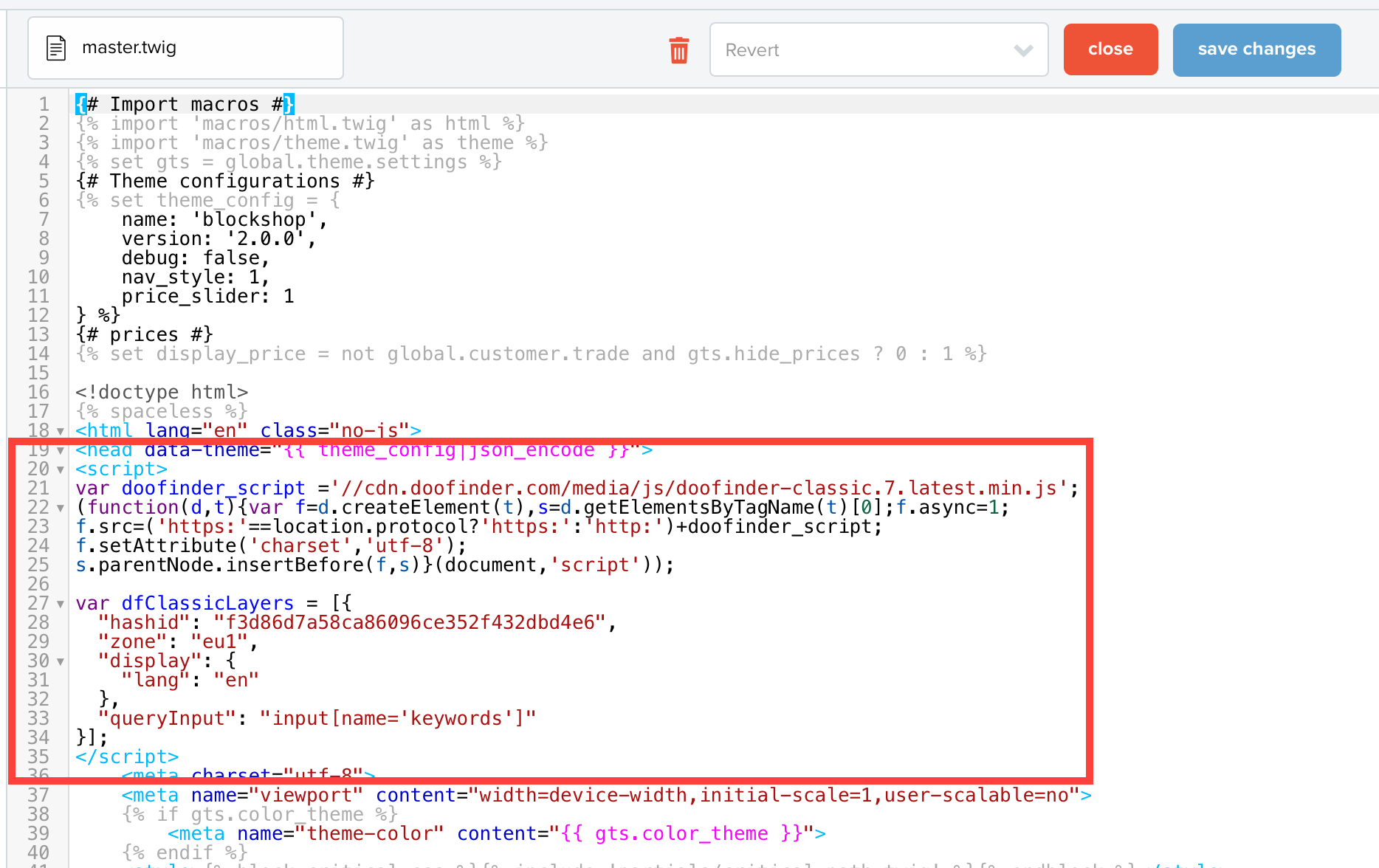Image resolution: width=1379 pixels, height=868 pixels.
Task: Click 'set gts = global.theme.settings' line
Action: click(x=289, y=162)
